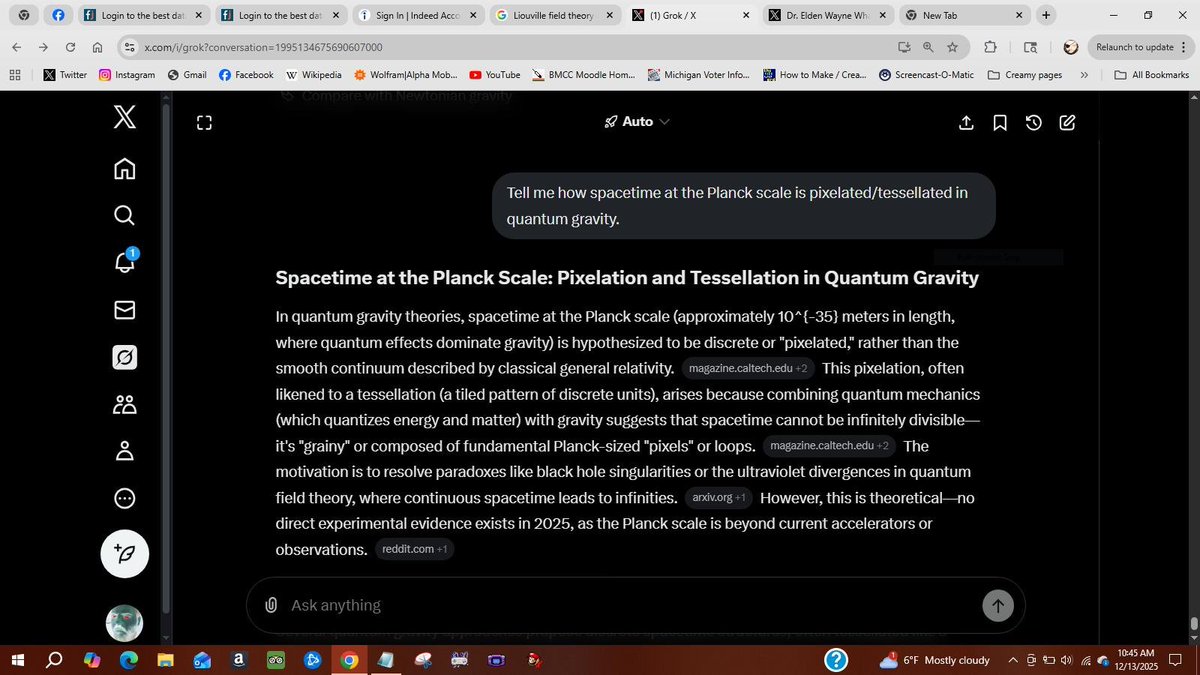Open the X logo home link
Image resolution: width=1200 pixels, height=675 pixels.
124,119
